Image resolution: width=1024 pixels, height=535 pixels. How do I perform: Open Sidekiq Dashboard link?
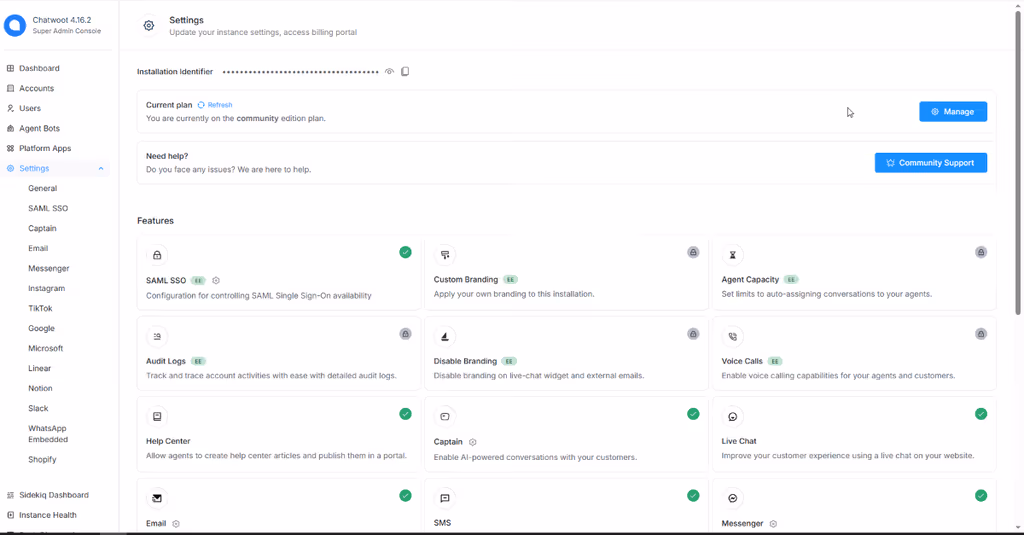(x=54, y=495)
